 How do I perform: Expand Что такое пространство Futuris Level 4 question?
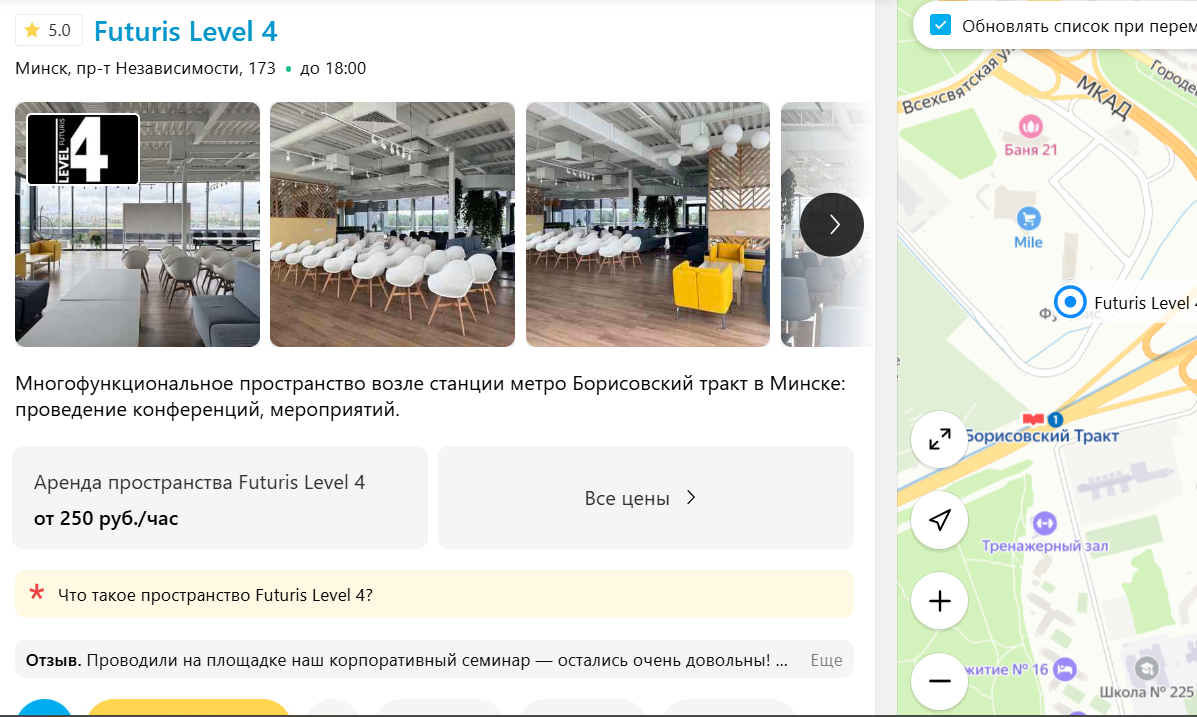click(434, 594)
